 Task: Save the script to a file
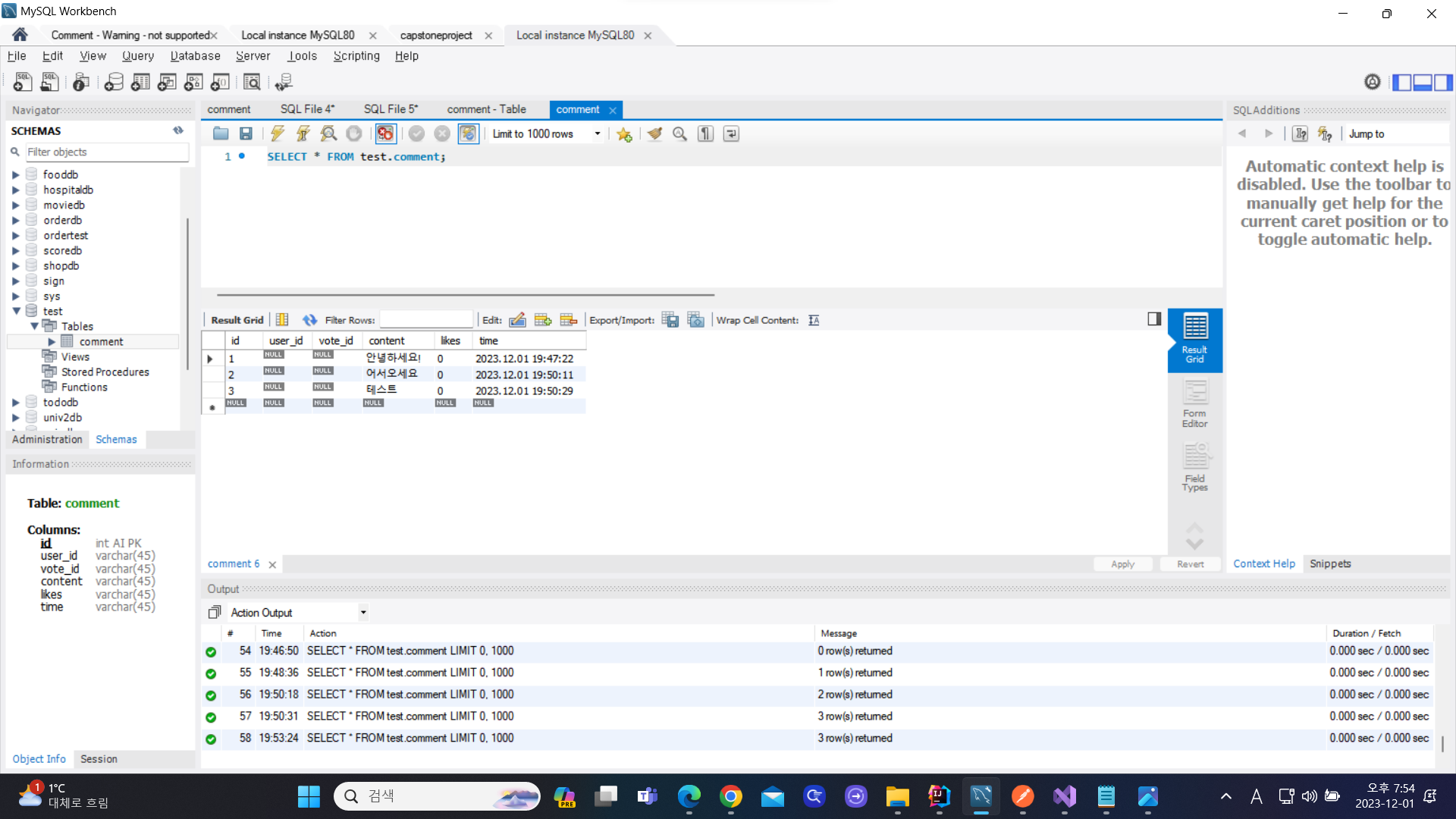pyautogui.click(x=246, y=134)
